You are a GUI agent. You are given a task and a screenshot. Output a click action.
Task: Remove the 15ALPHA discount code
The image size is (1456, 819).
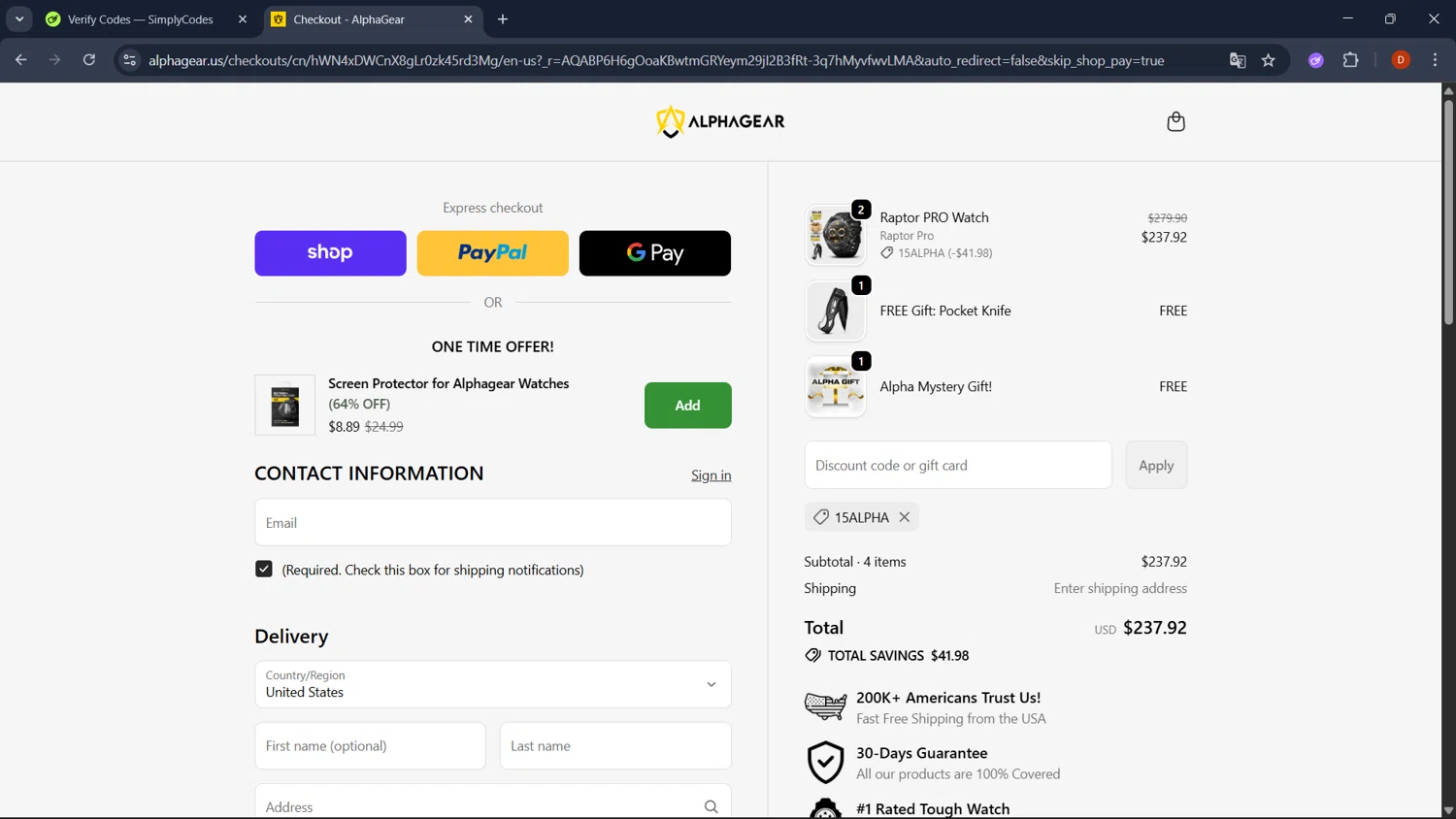click(904, 517)
